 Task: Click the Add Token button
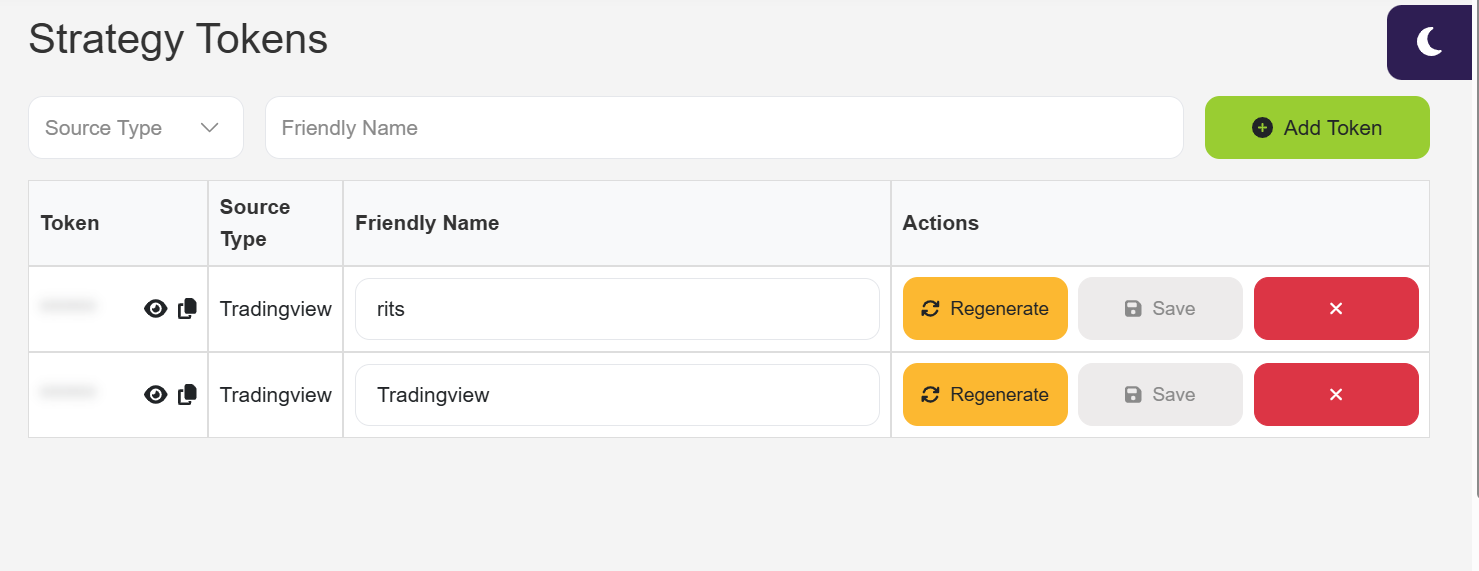(1316, 128)
